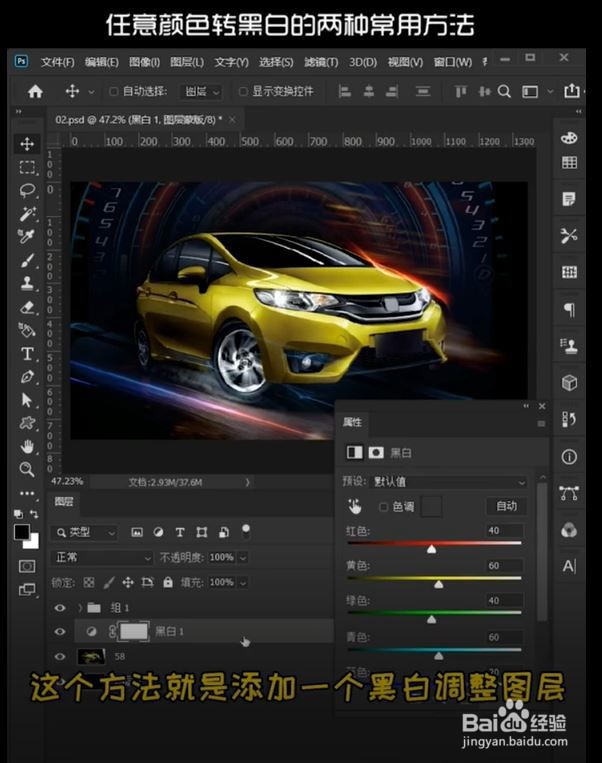Select the Clone Stamp tool
The height and width of the screenshot is (763, 602).
27,284
